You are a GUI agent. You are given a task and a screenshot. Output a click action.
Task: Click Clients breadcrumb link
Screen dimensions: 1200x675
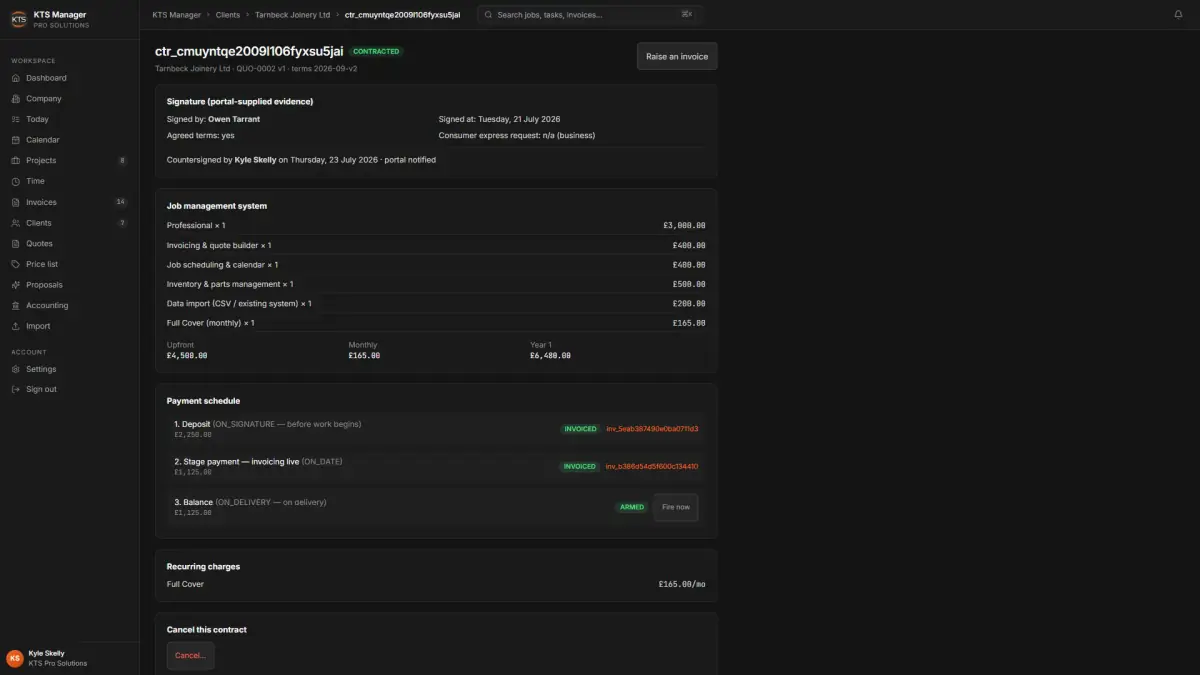[x=228, y=15]
